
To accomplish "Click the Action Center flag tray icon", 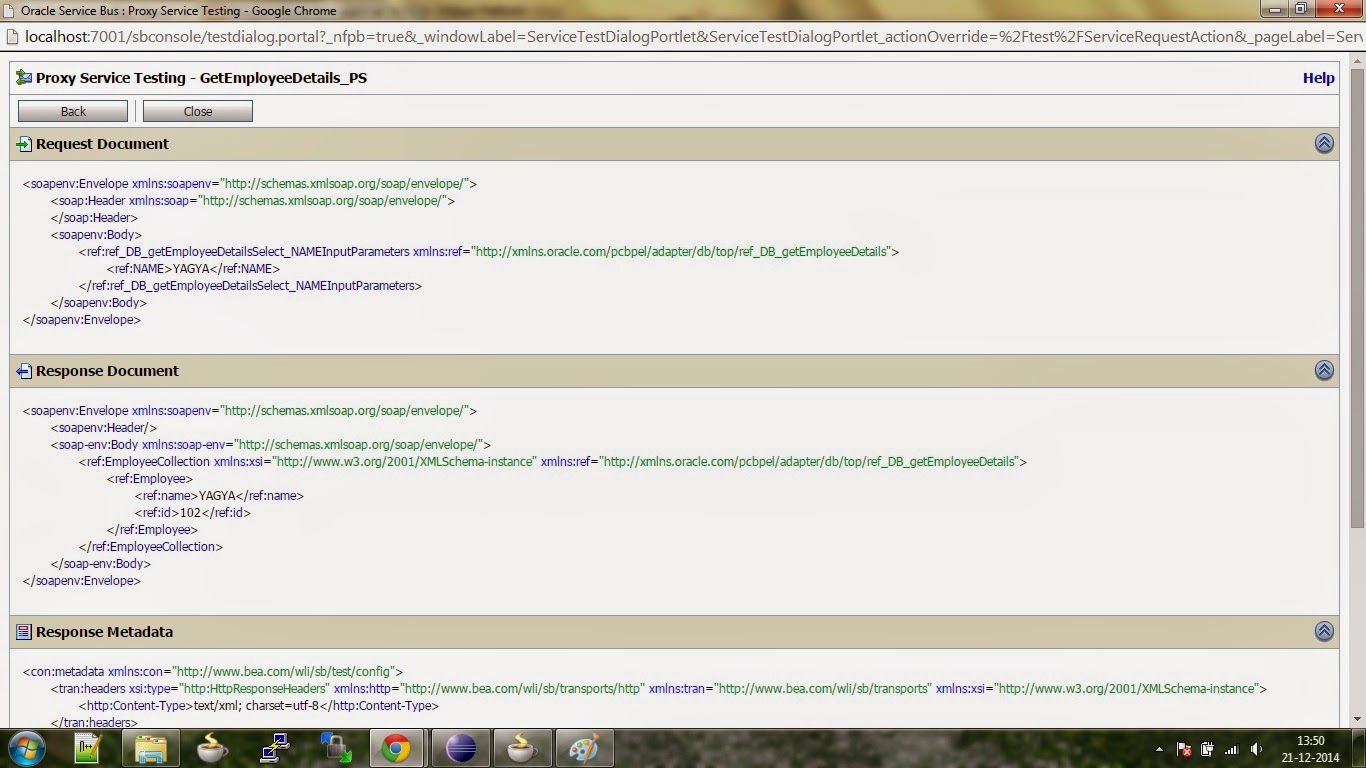I will [x=1183, y=749].
